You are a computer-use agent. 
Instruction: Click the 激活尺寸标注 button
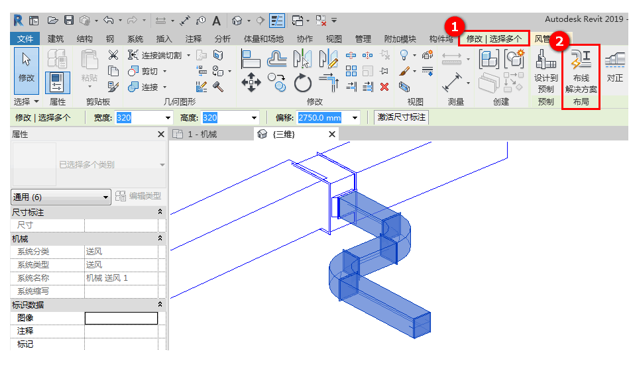click(x=401, y=118)
